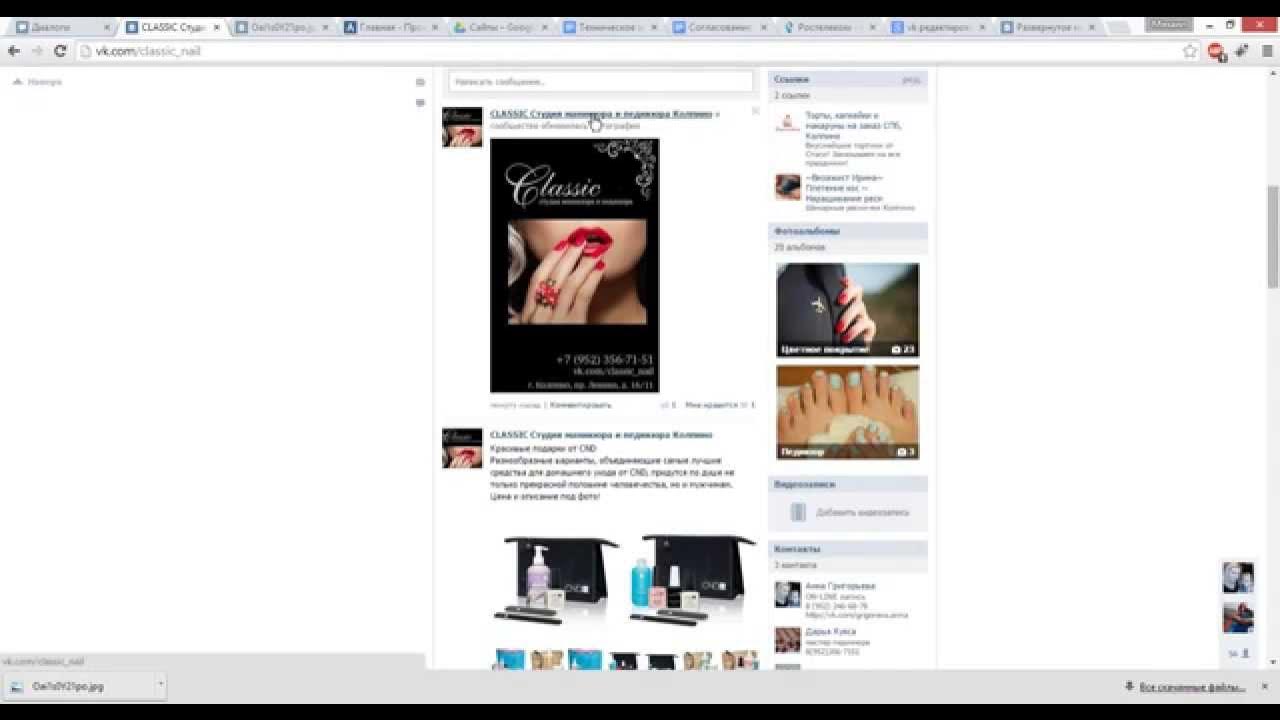1280x720 pixels.
Task: Open the Chrome profile button at top right
Action: click(1170, 23)
